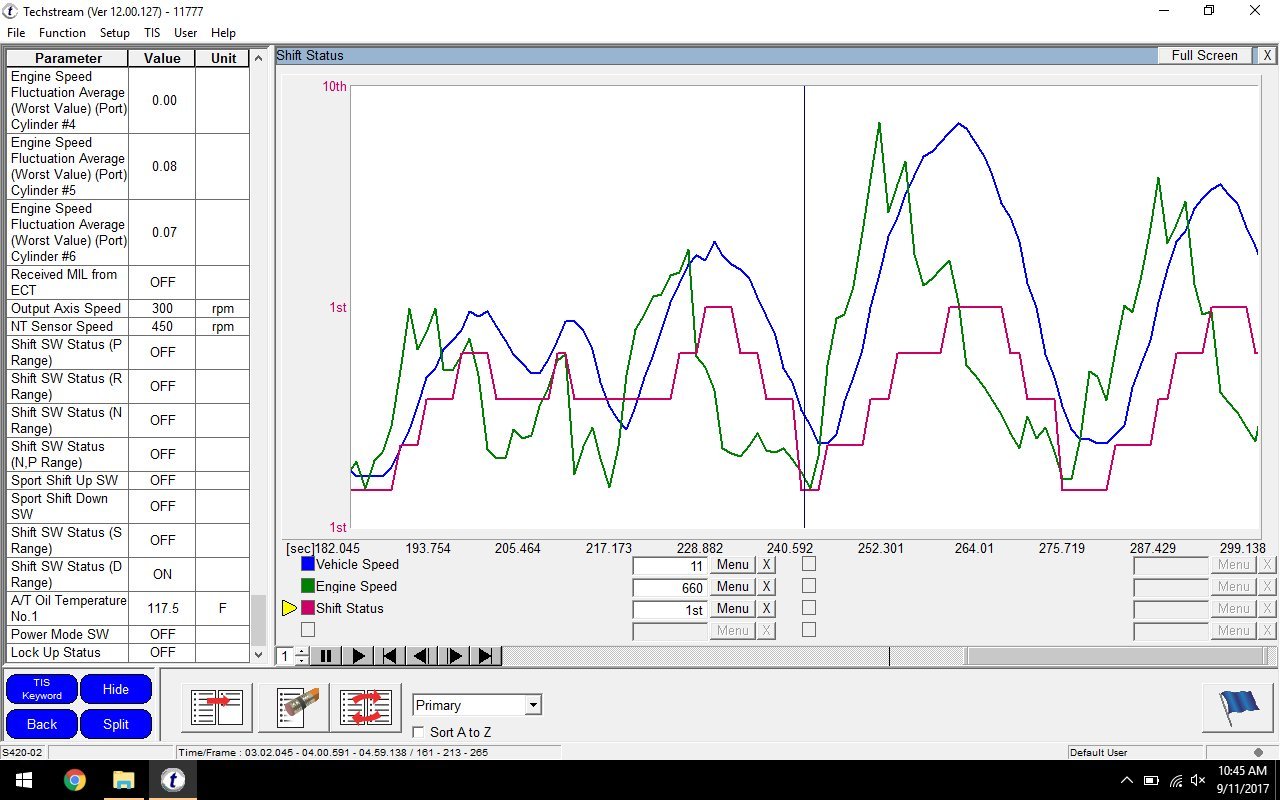Screen dimensions: 1280x800
Task: Increase the playback speed stepper value
Action: click(x=302, y=651)
